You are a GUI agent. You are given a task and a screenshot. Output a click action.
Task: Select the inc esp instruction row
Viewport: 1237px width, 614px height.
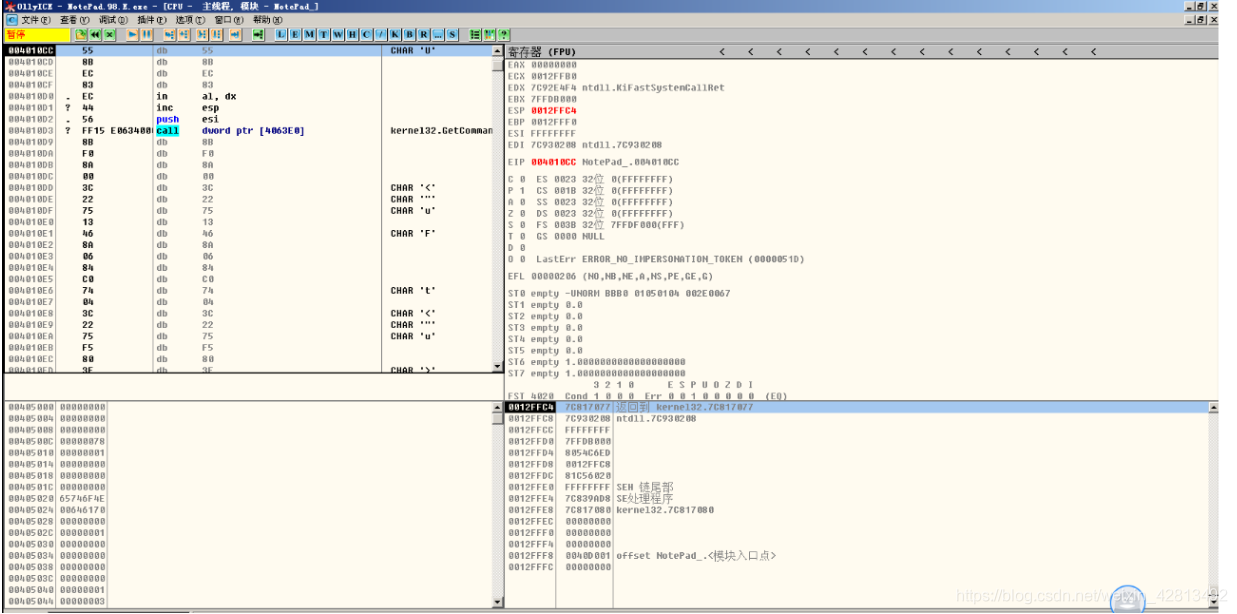(248, 108)
